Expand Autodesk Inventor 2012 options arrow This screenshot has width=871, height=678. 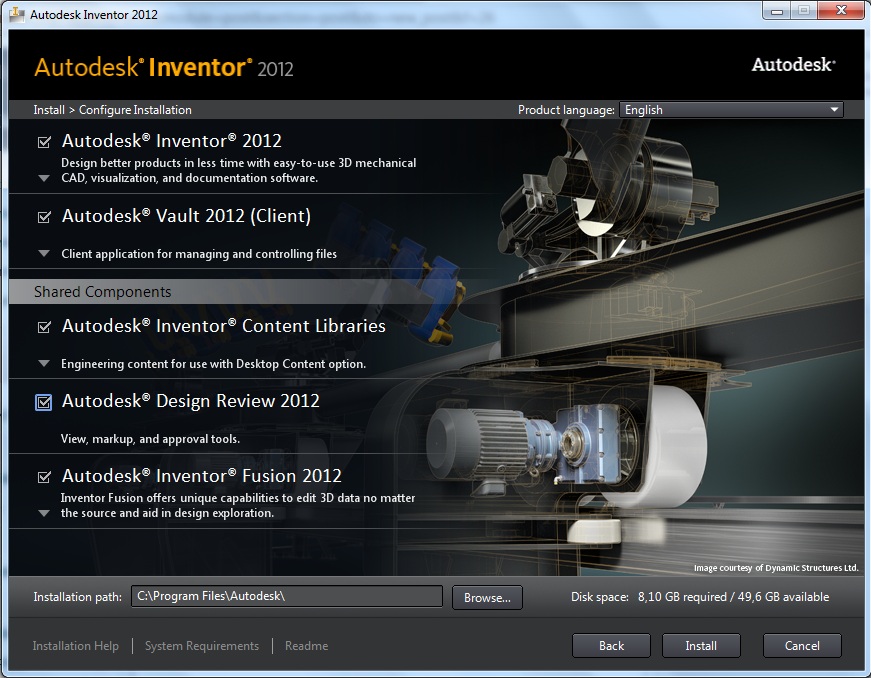point(44,179)
